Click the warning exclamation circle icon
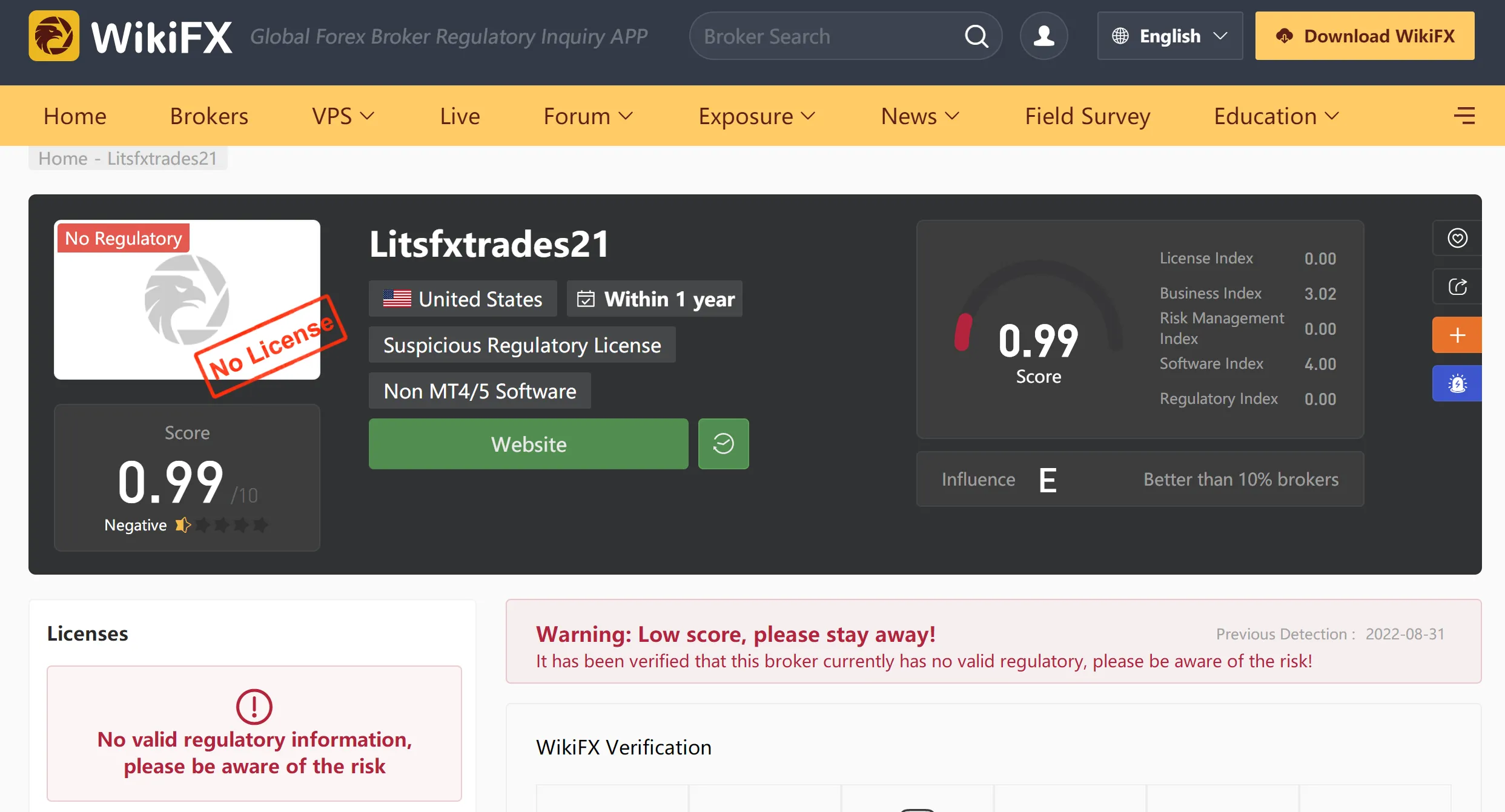 254,707
